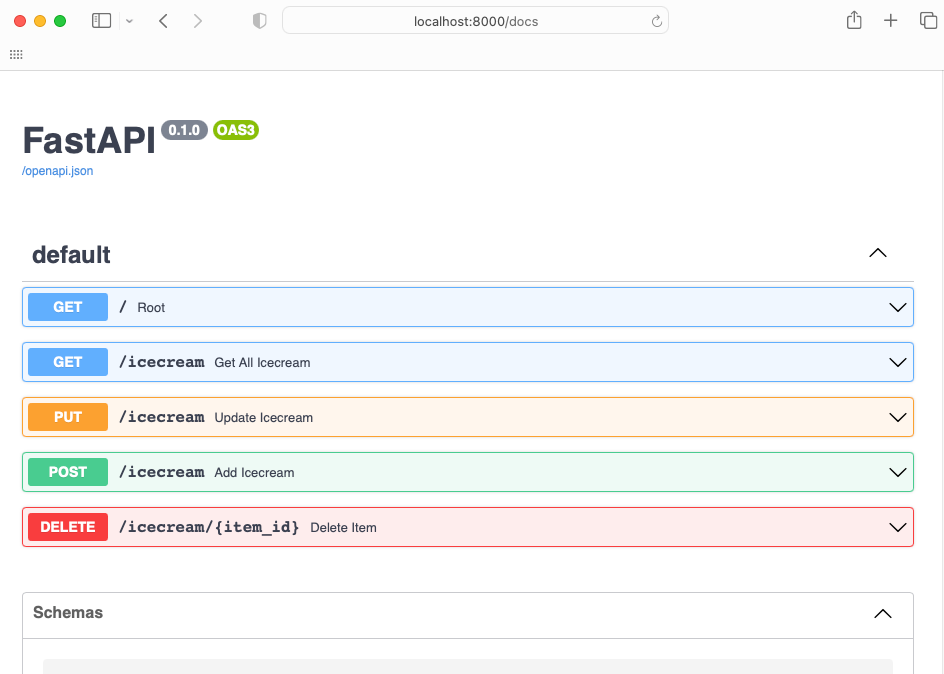944x674 pixels.
Task: Click the GET badge for Root
Action: (x=68, y=307)
